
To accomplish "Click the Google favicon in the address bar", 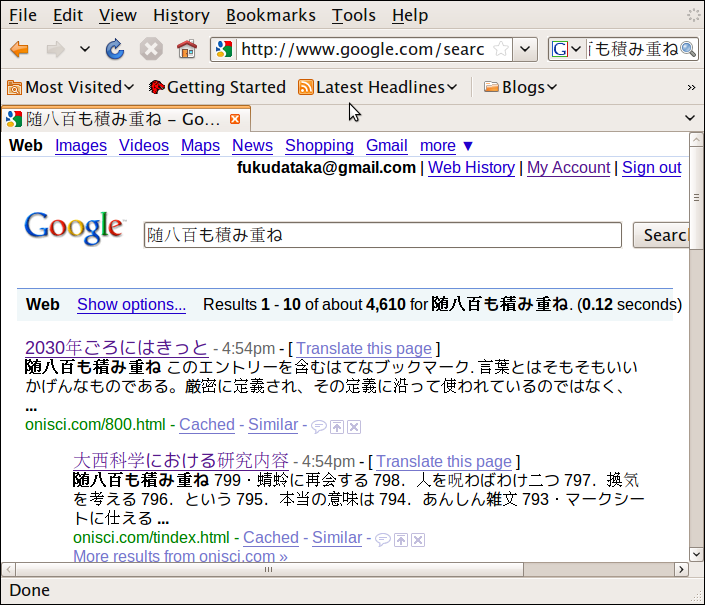I will [x=223, y=49].
